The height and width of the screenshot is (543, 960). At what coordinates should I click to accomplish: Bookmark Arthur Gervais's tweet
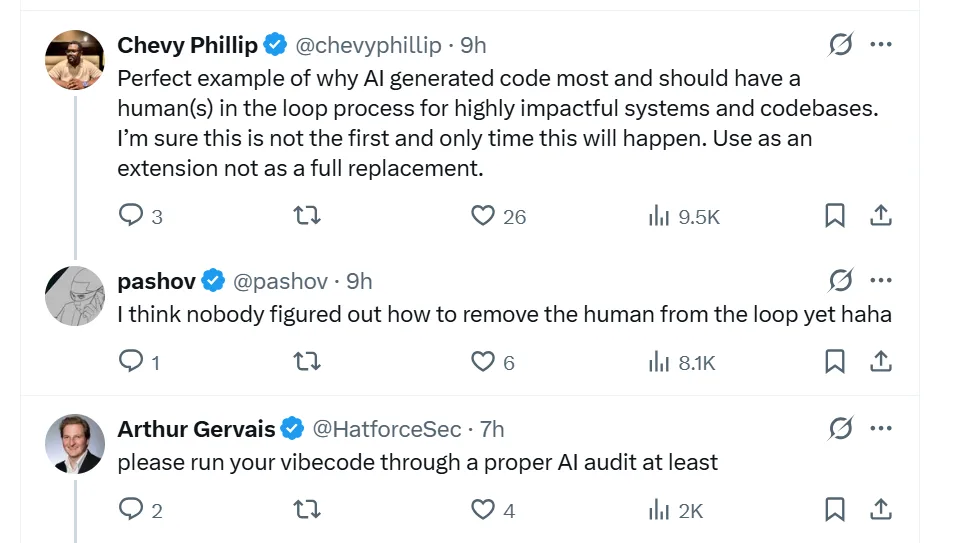coord(834,510)
